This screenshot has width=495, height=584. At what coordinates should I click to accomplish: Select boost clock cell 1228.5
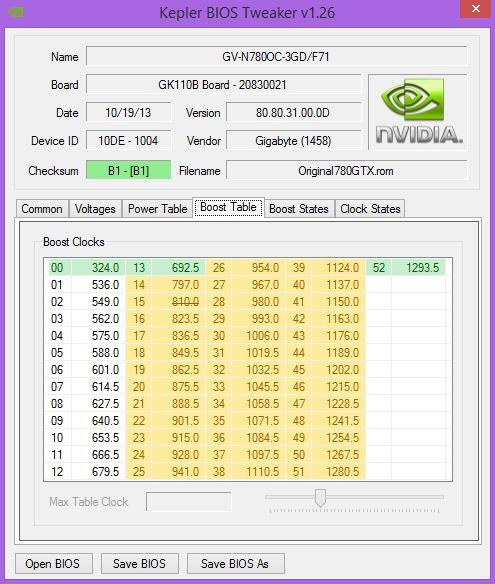click(339, 403)
